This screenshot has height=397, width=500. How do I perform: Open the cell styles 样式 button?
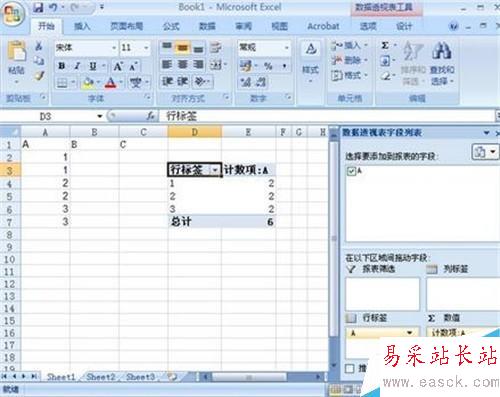[311, 62]
